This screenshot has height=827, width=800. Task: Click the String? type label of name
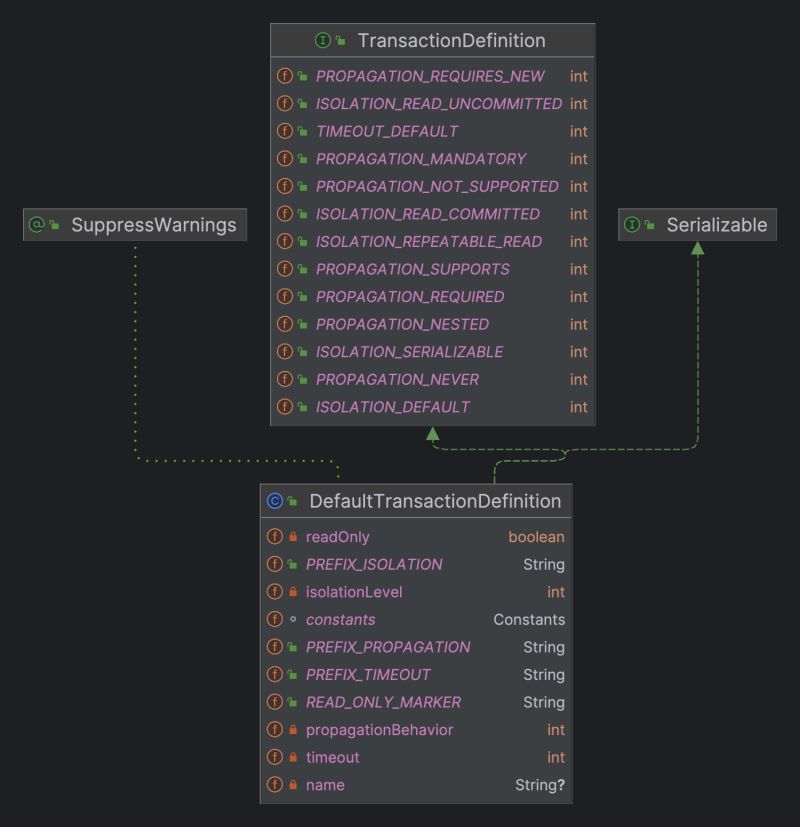[536, 786]
